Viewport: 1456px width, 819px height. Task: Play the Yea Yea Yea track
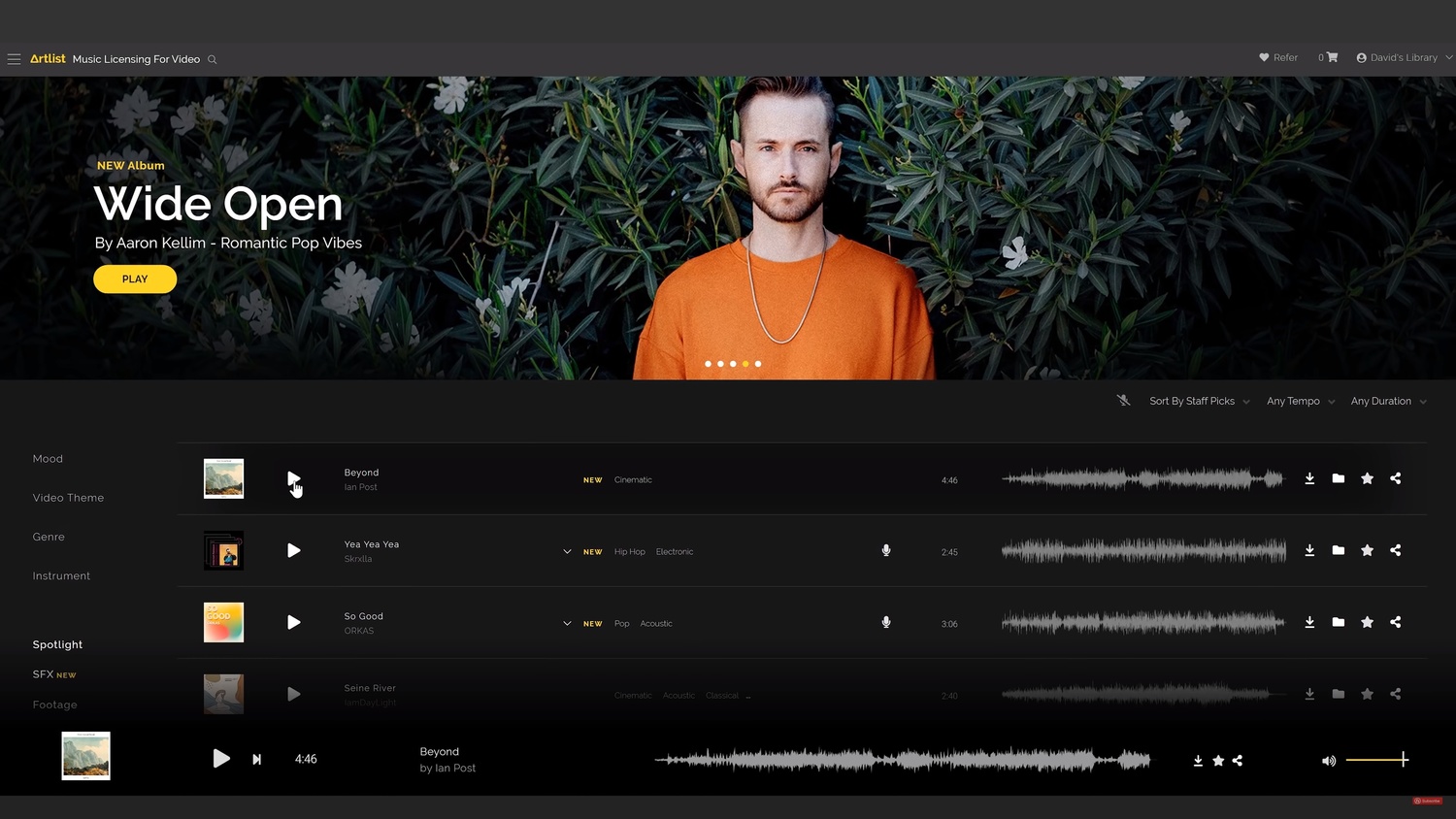tap(293, 550)
